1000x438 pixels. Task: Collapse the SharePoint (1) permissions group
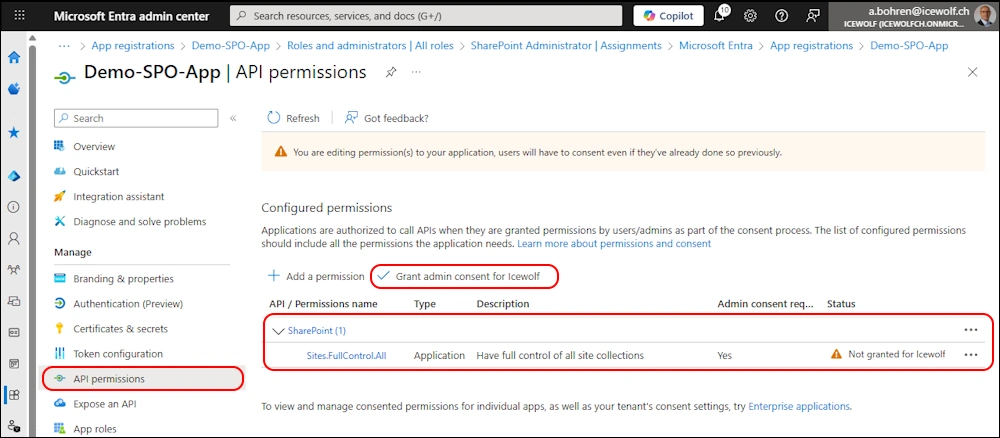point(278,330)
